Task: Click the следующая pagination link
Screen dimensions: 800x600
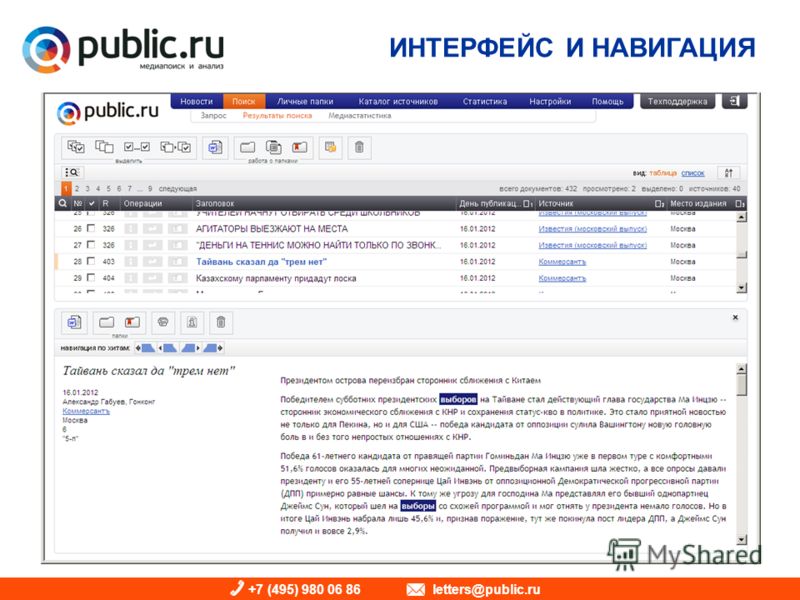Action: coord(178,189)
